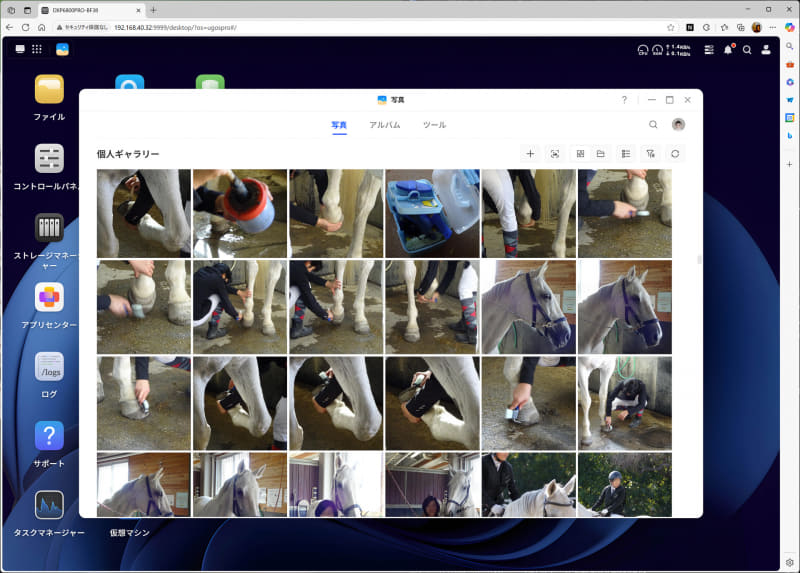Open the notifications bell
The width and height of the screenshot is (800, 573).
(728, 49)
